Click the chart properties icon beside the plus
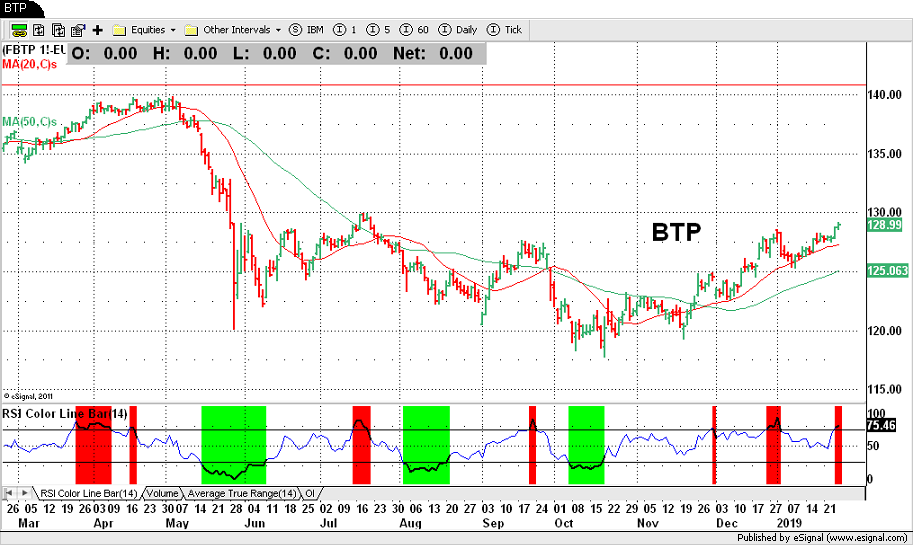 click(x=78, y=30)
